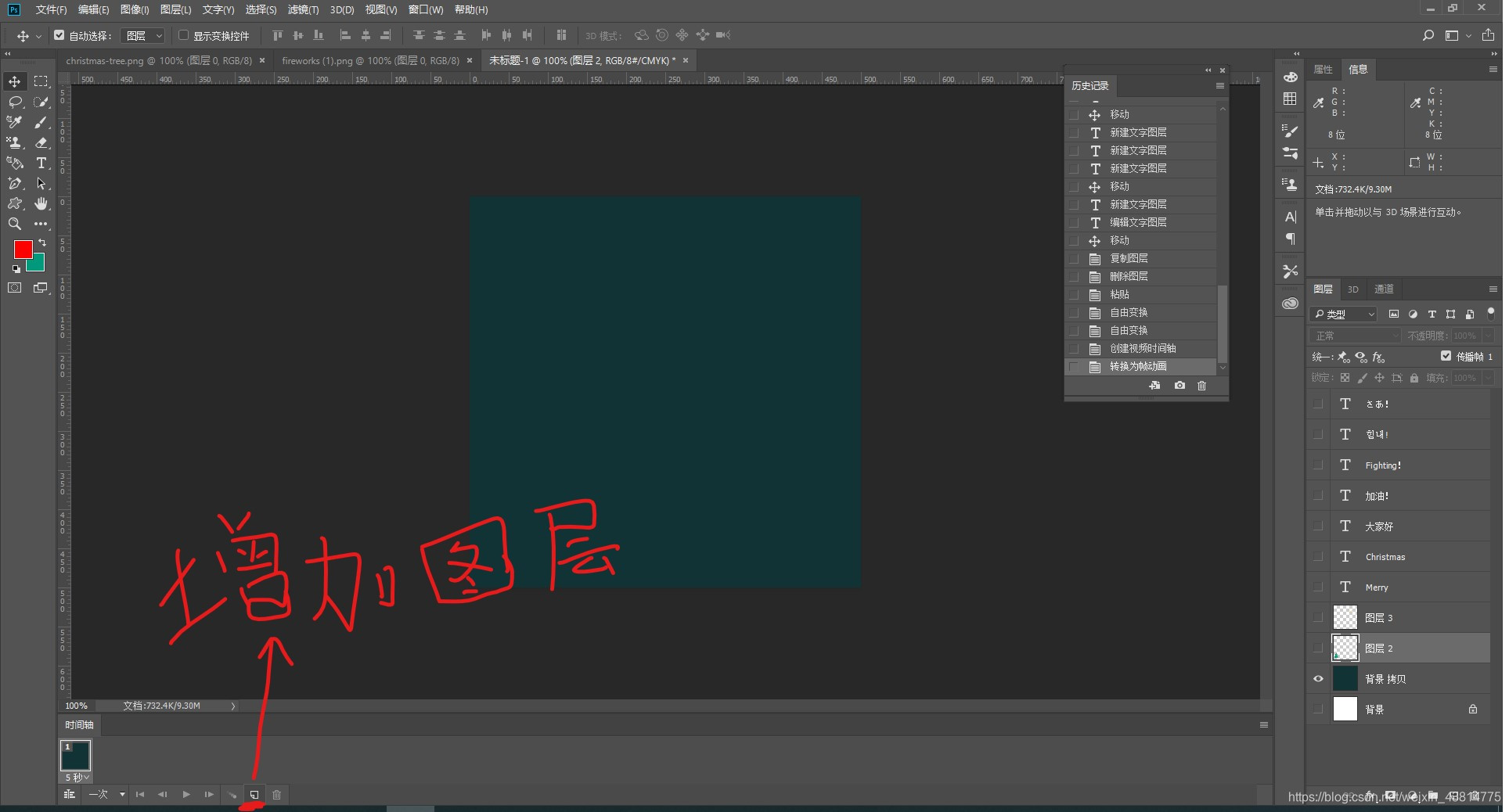1509x812 pixels.
Task: Select the Move tool in toolbox
Action: pyautogui.click(x=15, y=81)
